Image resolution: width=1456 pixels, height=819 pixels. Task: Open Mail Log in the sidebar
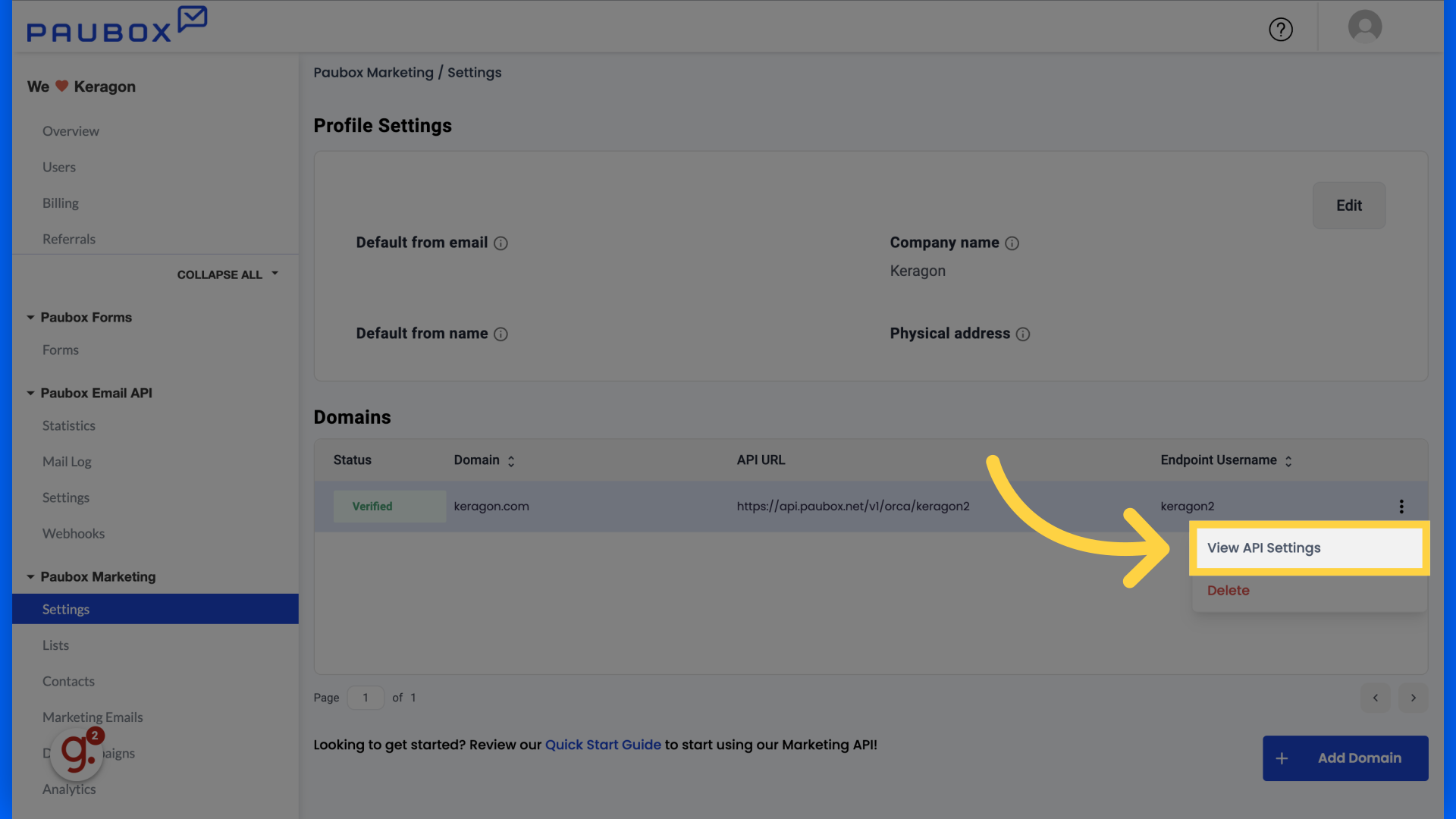[67, 462]
